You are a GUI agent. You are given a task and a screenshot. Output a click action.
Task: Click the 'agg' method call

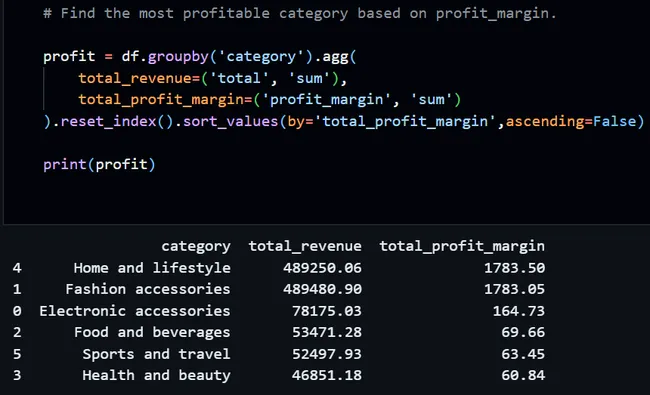pyautogui.click(x=335, y=56)
